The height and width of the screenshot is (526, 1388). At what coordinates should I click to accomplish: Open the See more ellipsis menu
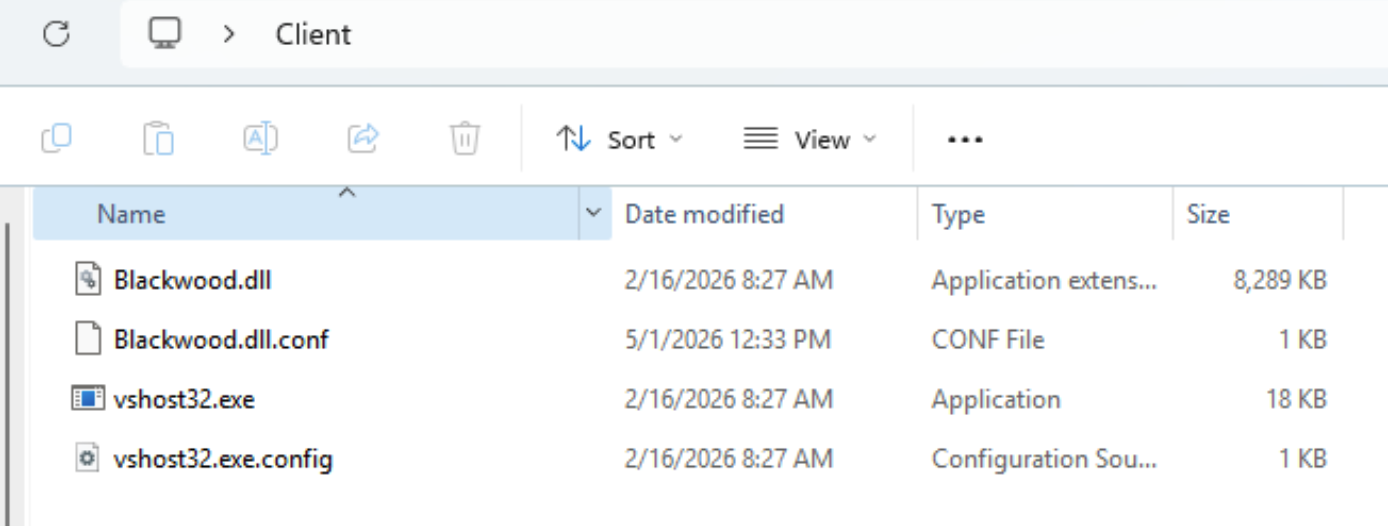point(965,140)
